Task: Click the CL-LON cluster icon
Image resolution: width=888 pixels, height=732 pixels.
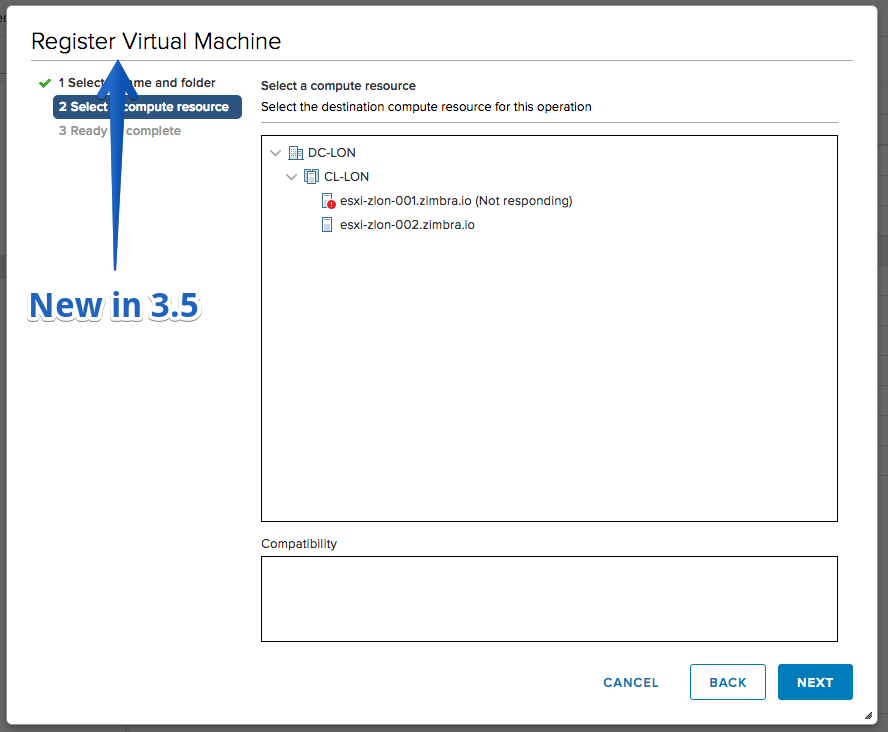Action: click(x=311, y=177)
